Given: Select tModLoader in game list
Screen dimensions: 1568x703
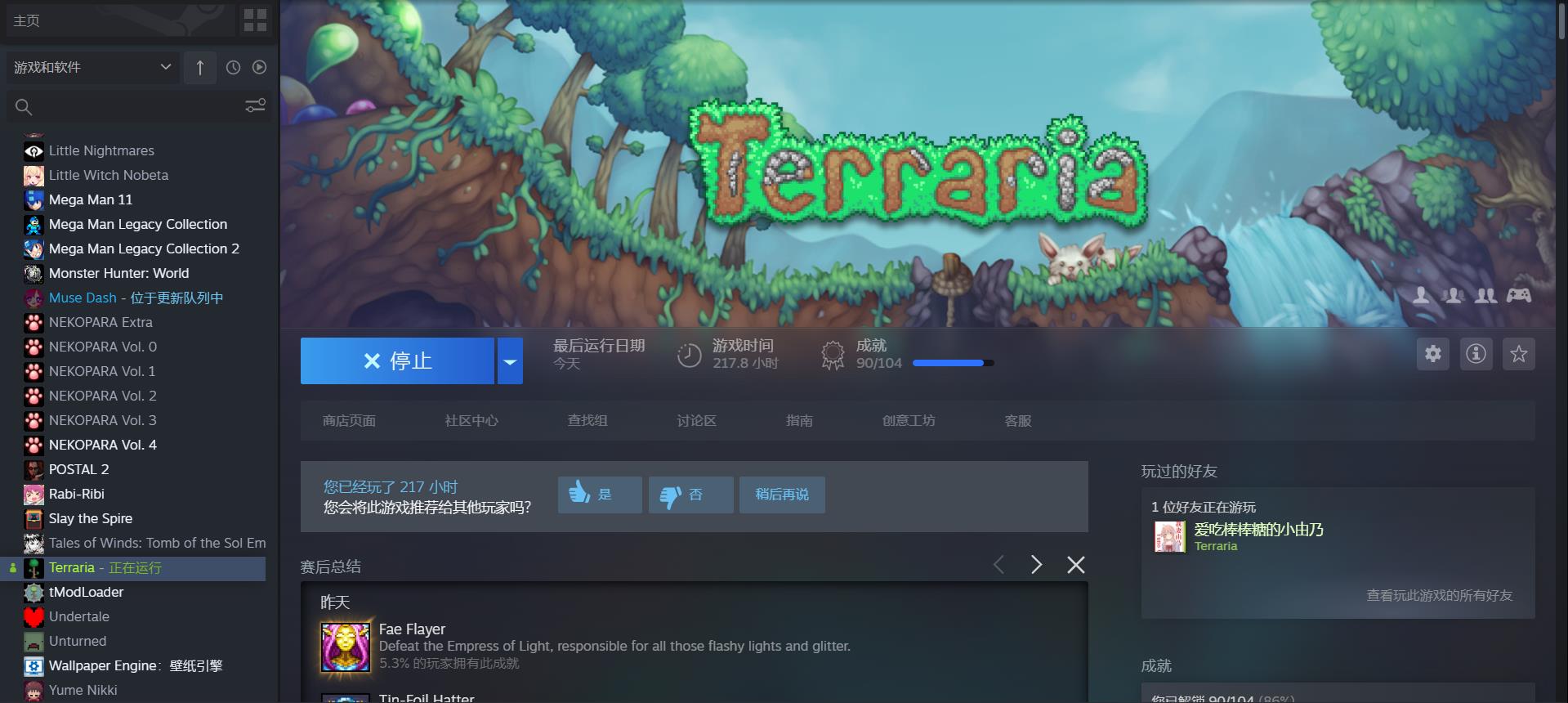Looking at the screenshot, I should point(87,592).
